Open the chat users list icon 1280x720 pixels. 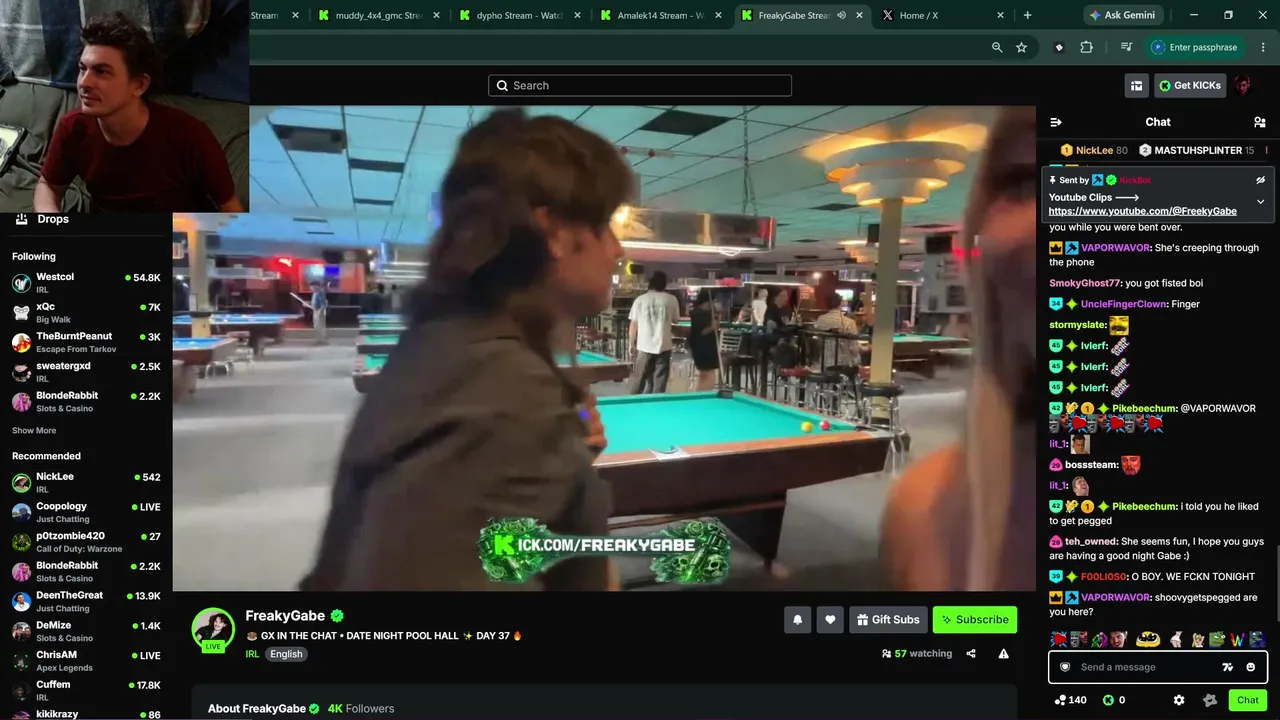1259,122
